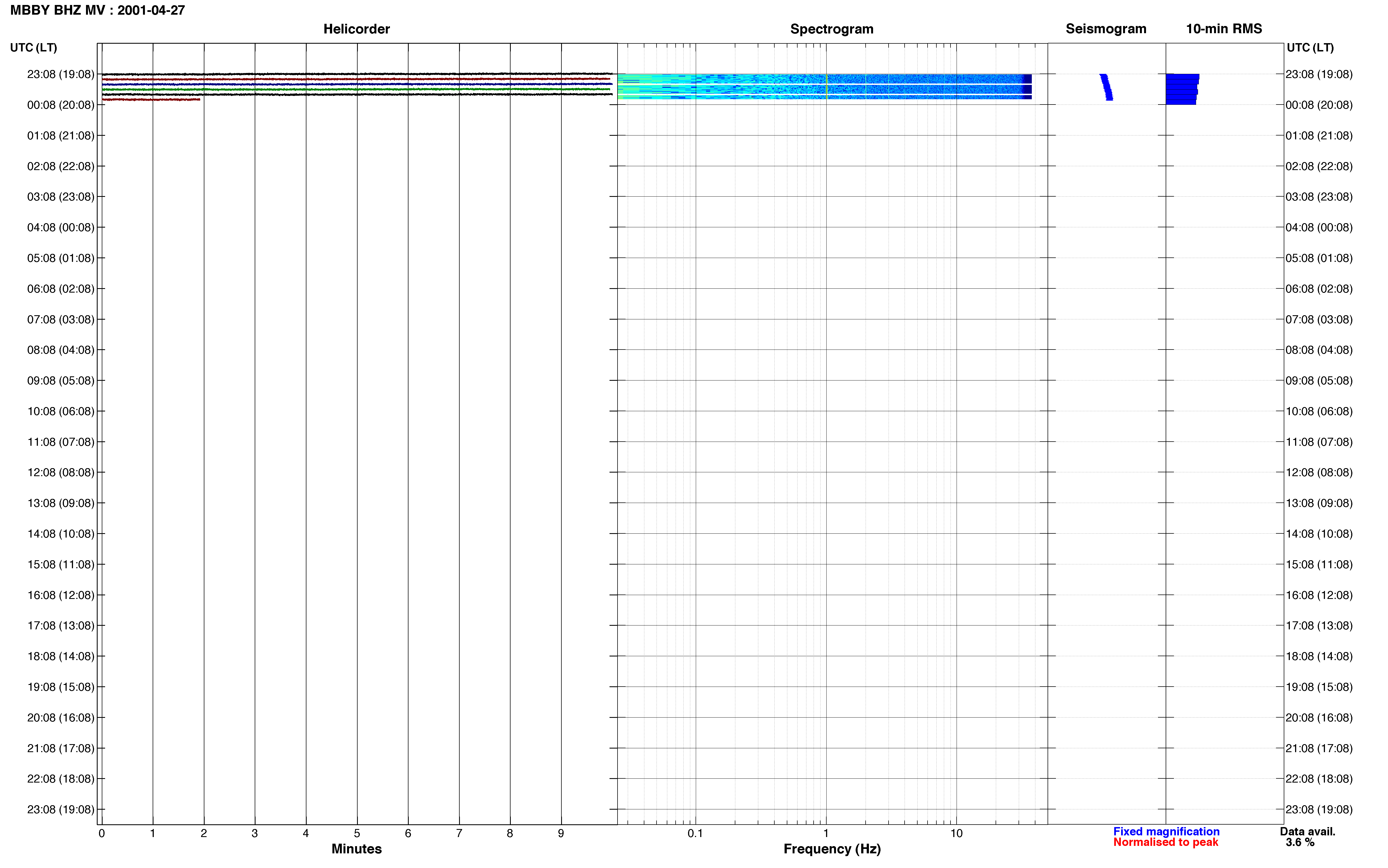Click the left 'UTC (LT)' axis label

pos(33,48)
